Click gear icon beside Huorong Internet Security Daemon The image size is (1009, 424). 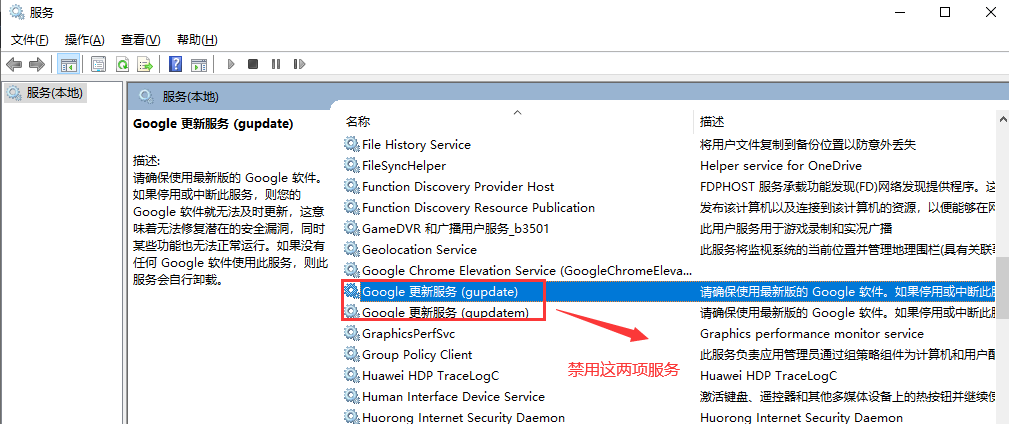[351, 417]
